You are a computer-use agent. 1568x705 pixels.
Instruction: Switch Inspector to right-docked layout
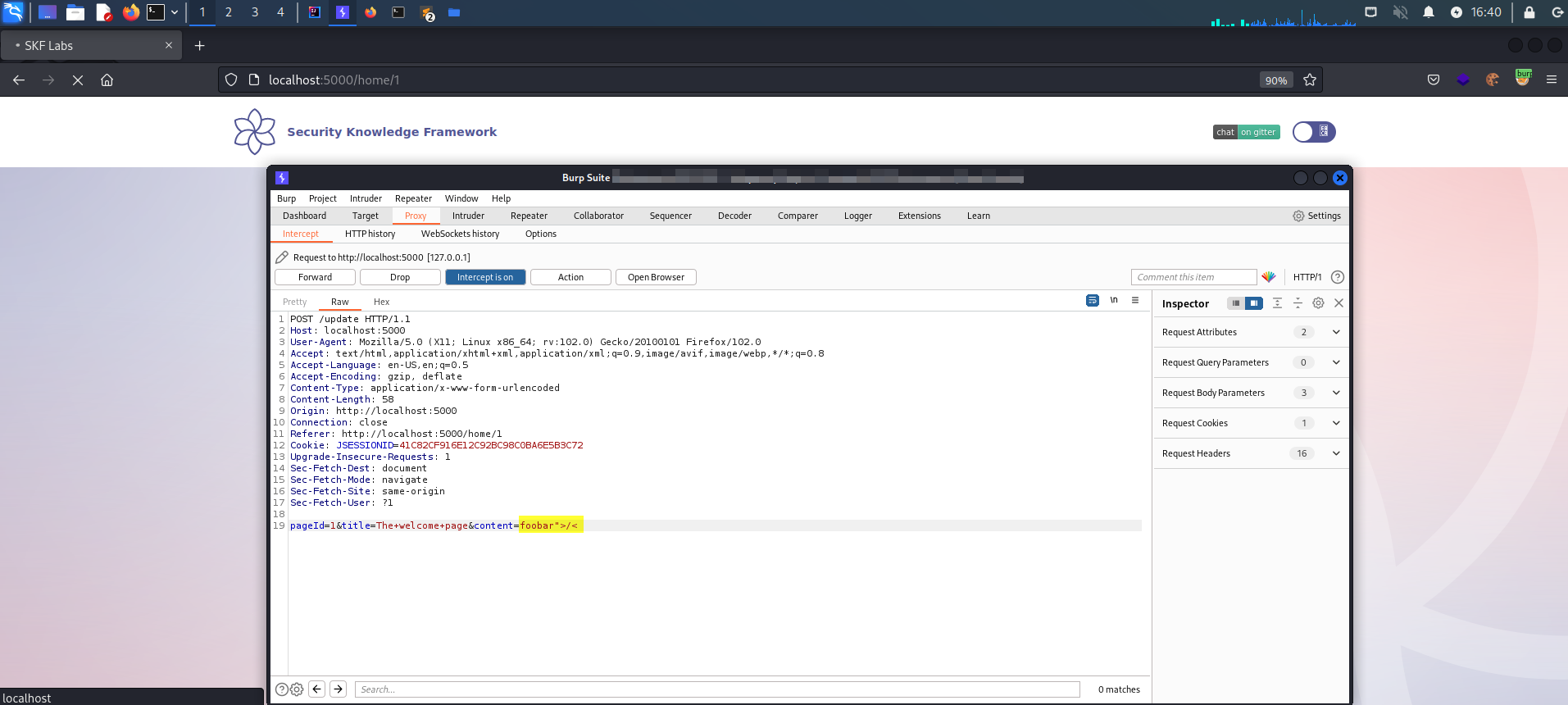coord(1254,303)
